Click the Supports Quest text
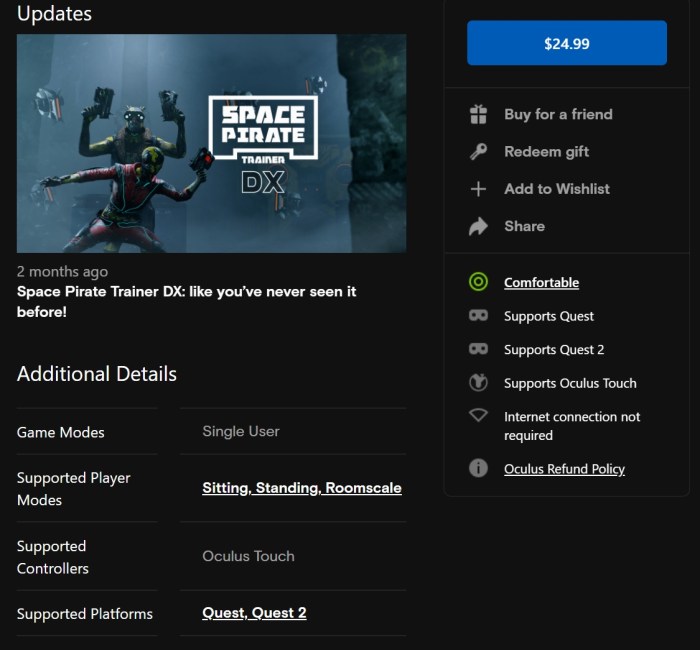Screen dimensions: 700x650 549,316
